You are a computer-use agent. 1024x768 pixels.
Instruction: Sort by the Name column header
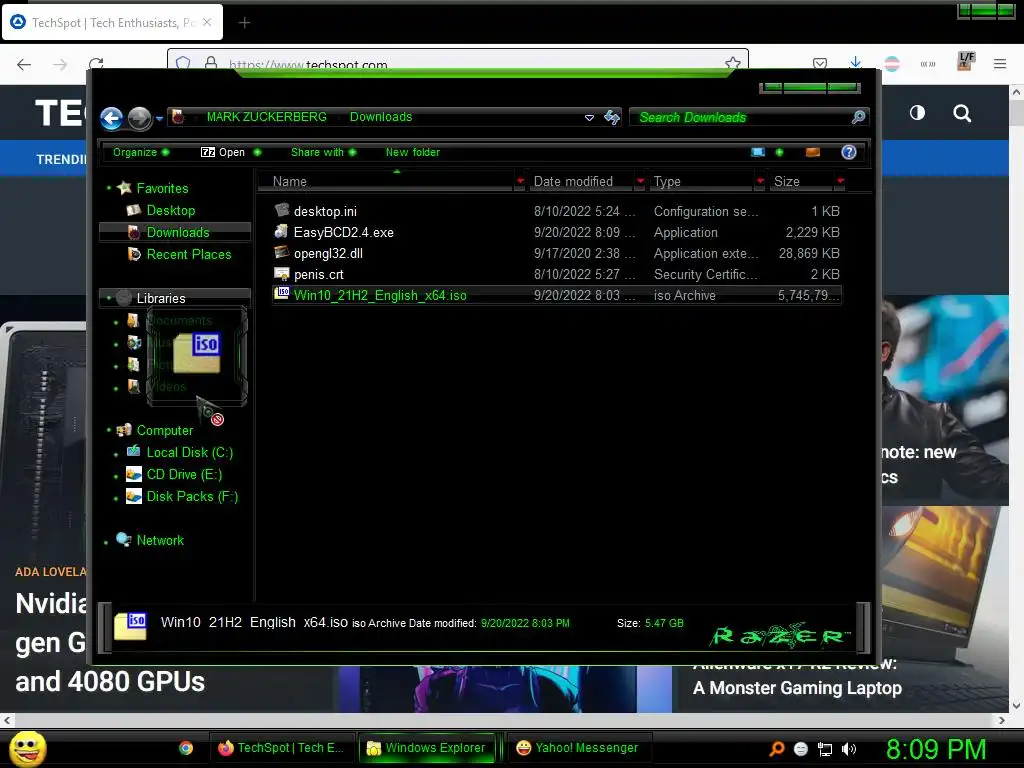pyautogui.click(x=385, y=182)
